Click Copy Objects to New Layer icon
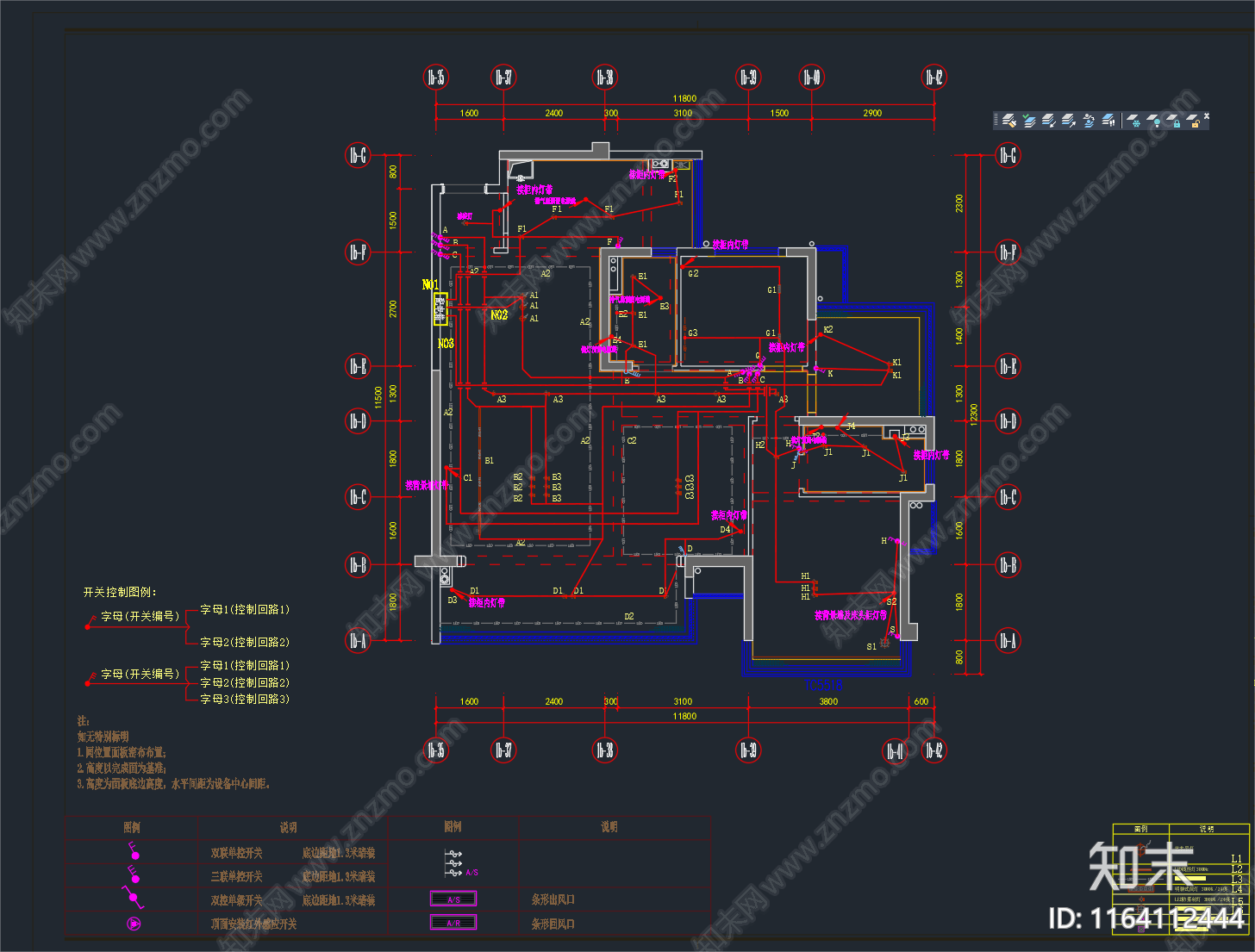The image size is (1255, 952). (x=1089, y=121)
